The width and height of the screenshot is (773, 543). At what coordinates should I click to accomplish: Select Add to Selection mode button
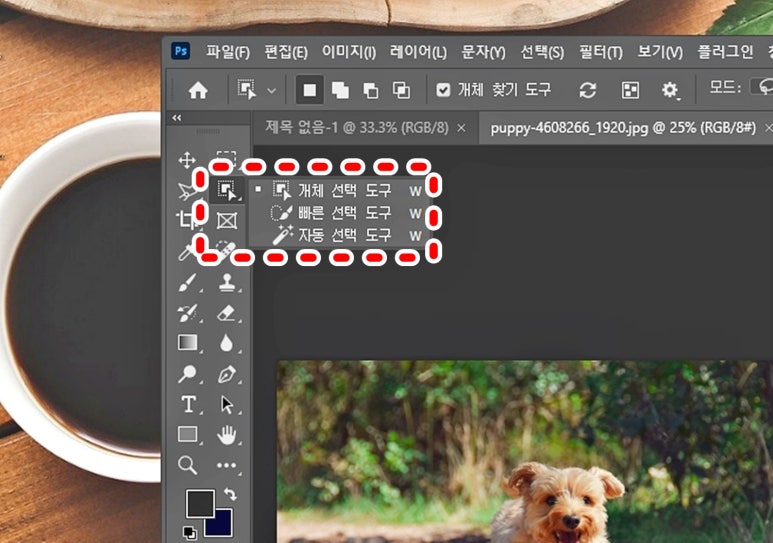pyautogui.click(x=340, y=90)
